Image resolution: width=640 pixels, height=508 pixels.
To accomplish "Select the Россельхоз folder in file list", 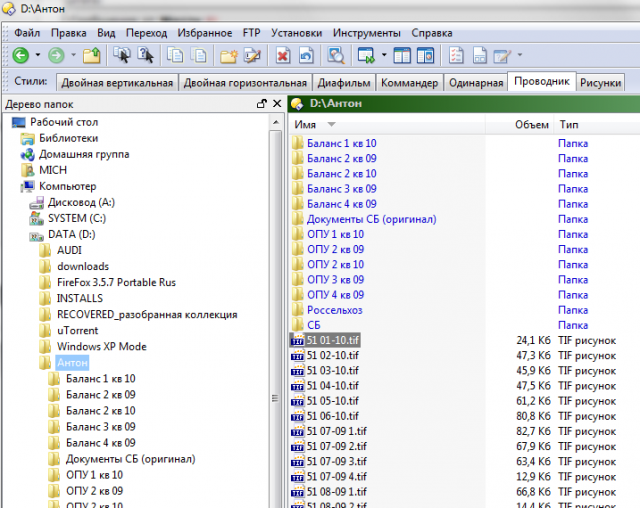I will coord(335,310).
